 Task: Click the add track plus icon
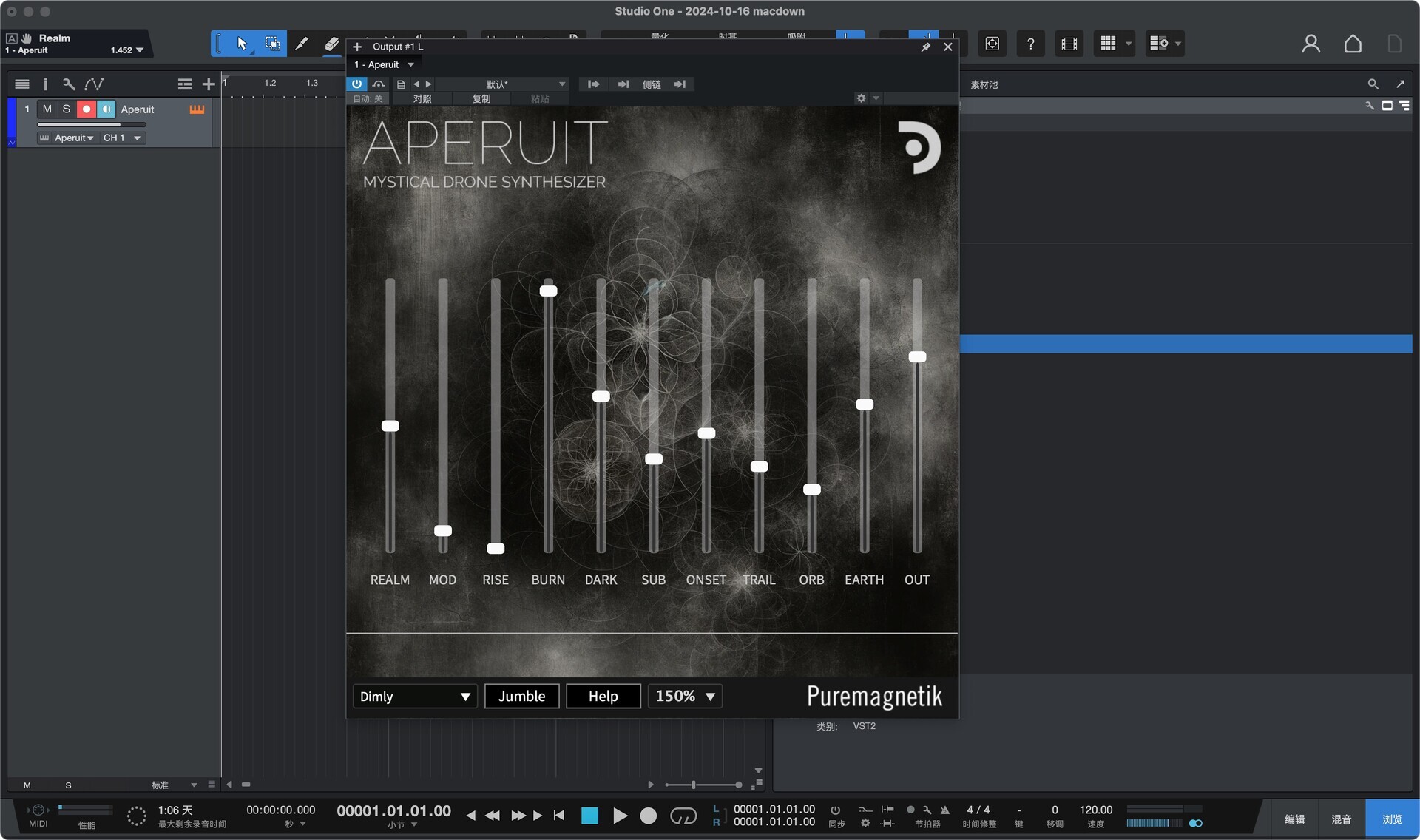(209, 84)
